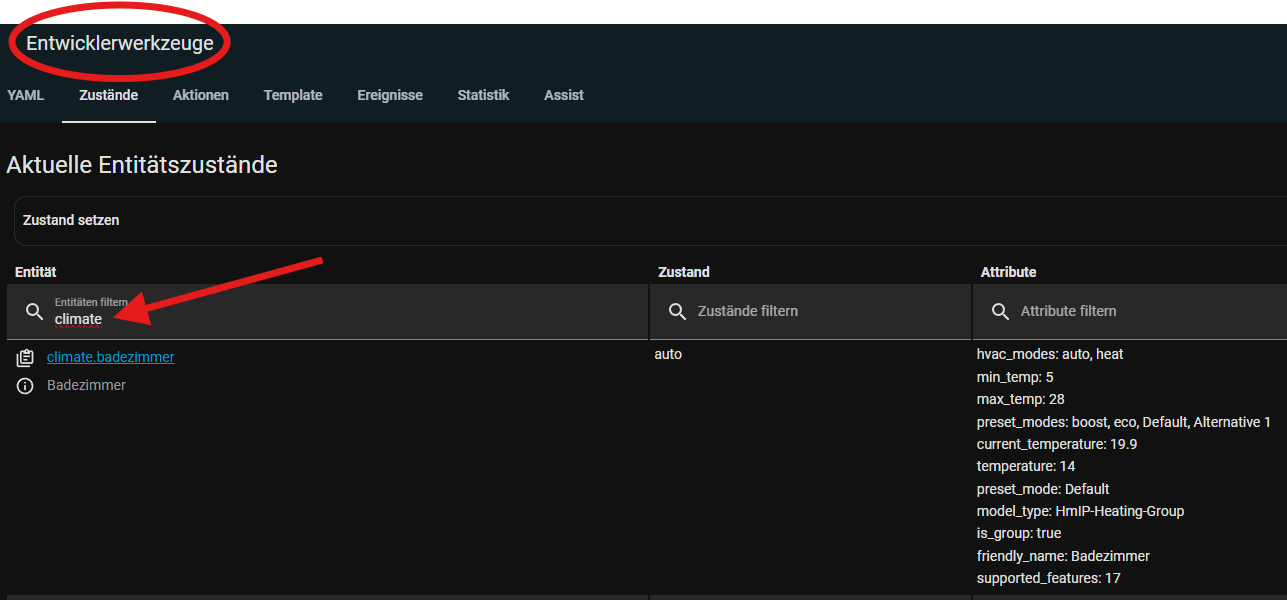Click into the Zustände filtern field
The width and height of the screenshot is (1287, 600).
pyautogui.click(x=820, y=312)
